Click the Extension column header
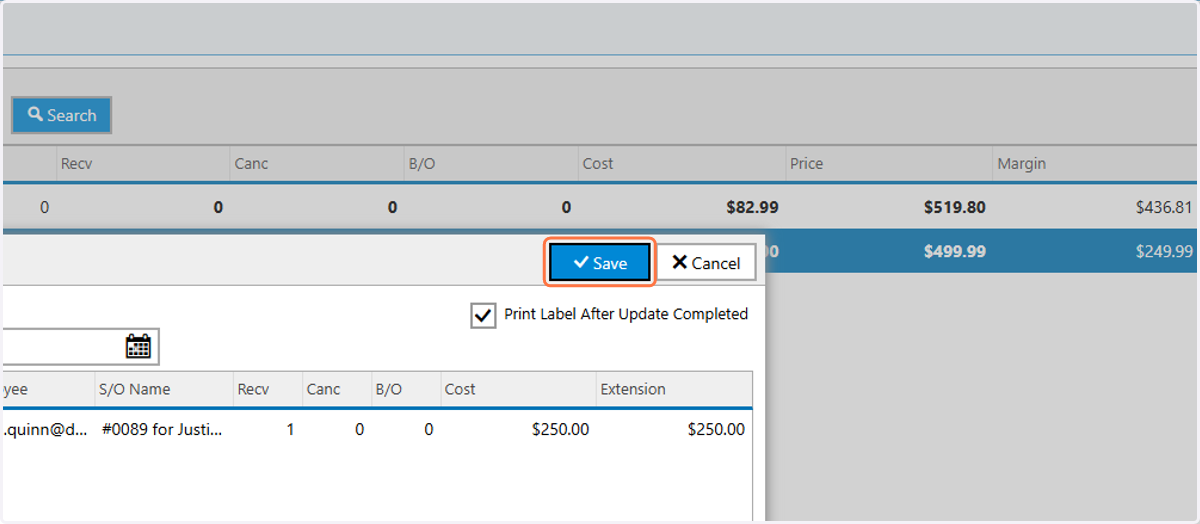 (673, 389)
